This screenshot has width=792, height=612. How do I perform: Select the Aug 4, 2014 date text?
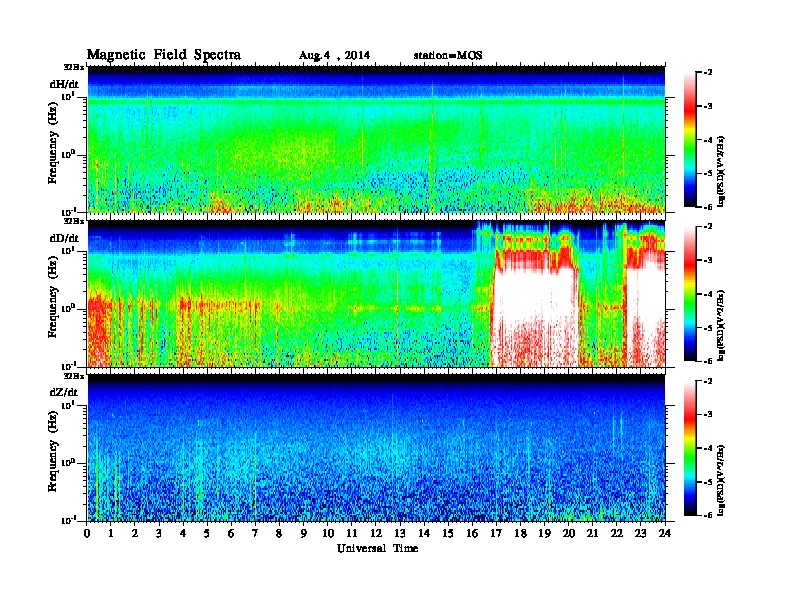[334, 56]
